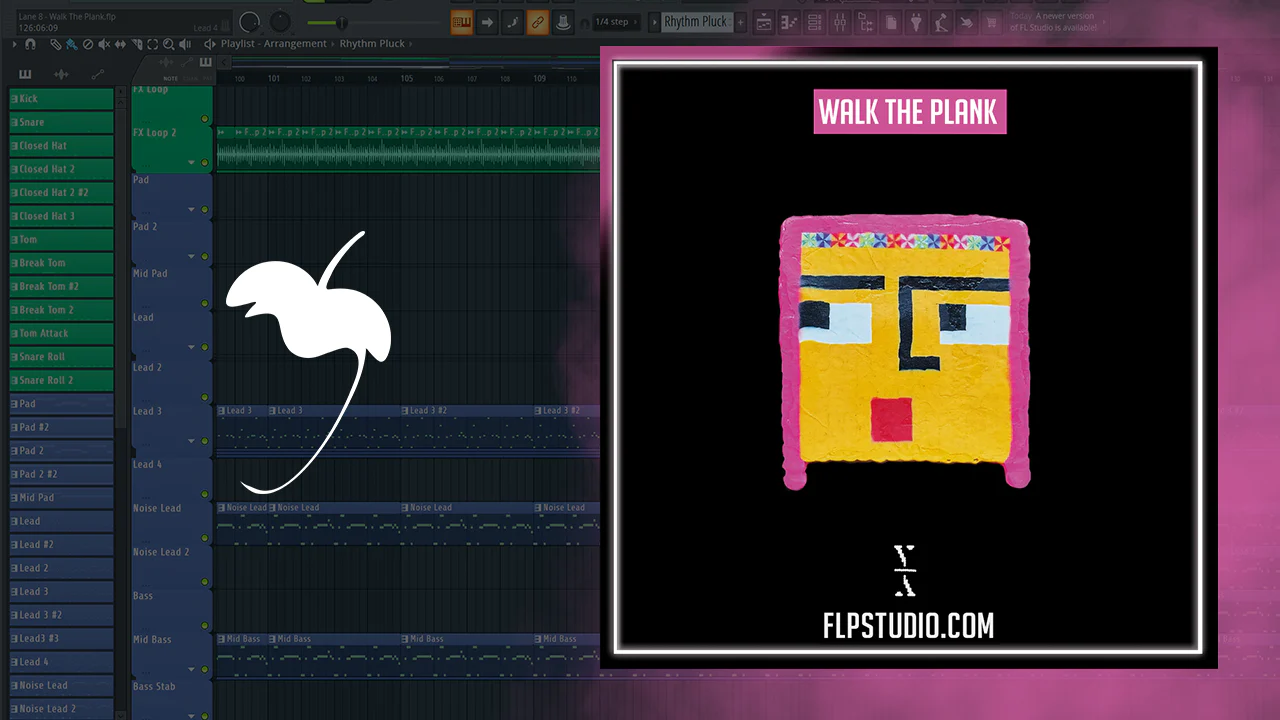This screenshot has height=720, width=1280.
Task: Show automation clips with the picker icon
Action: click(97, 74)
